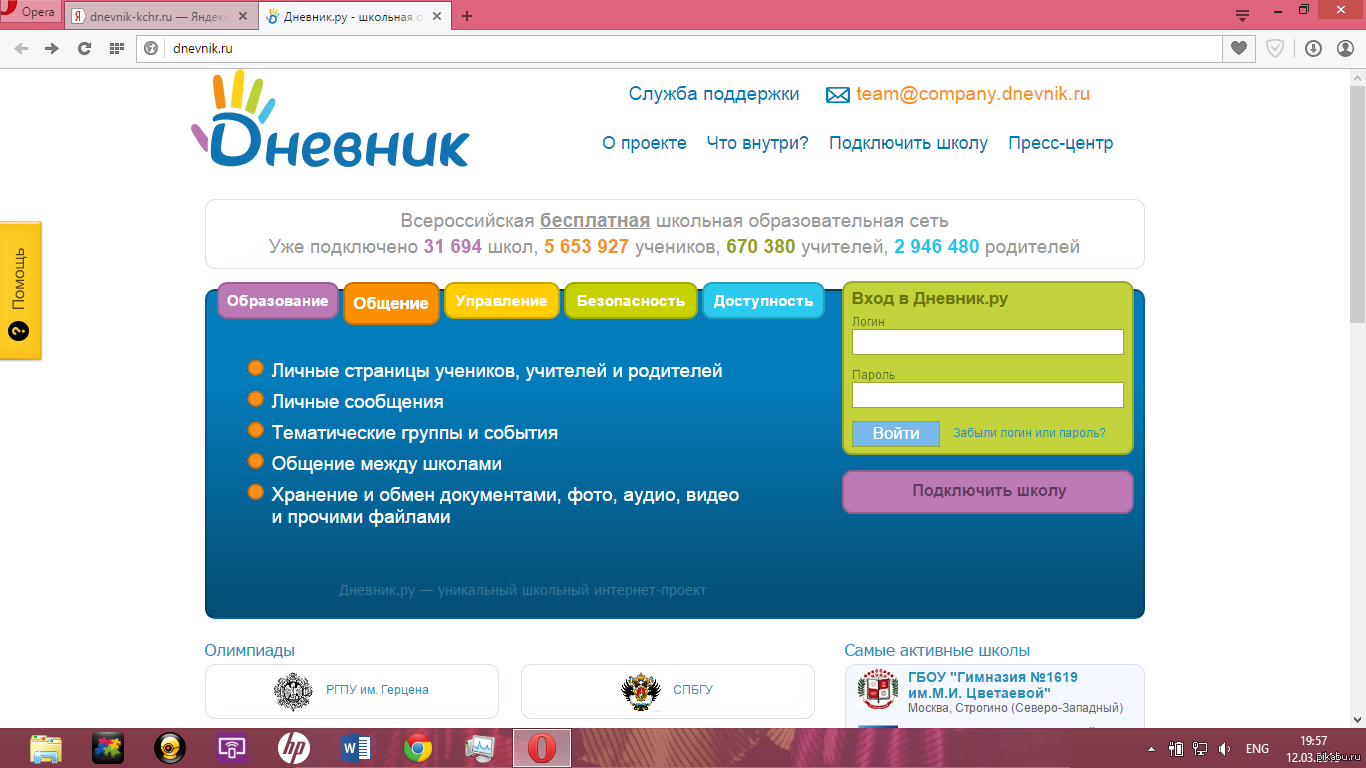Click the Подключить школу purple button
This screenshot has height=768, width=1366.
pyautogui.click(x=988, y=491)
